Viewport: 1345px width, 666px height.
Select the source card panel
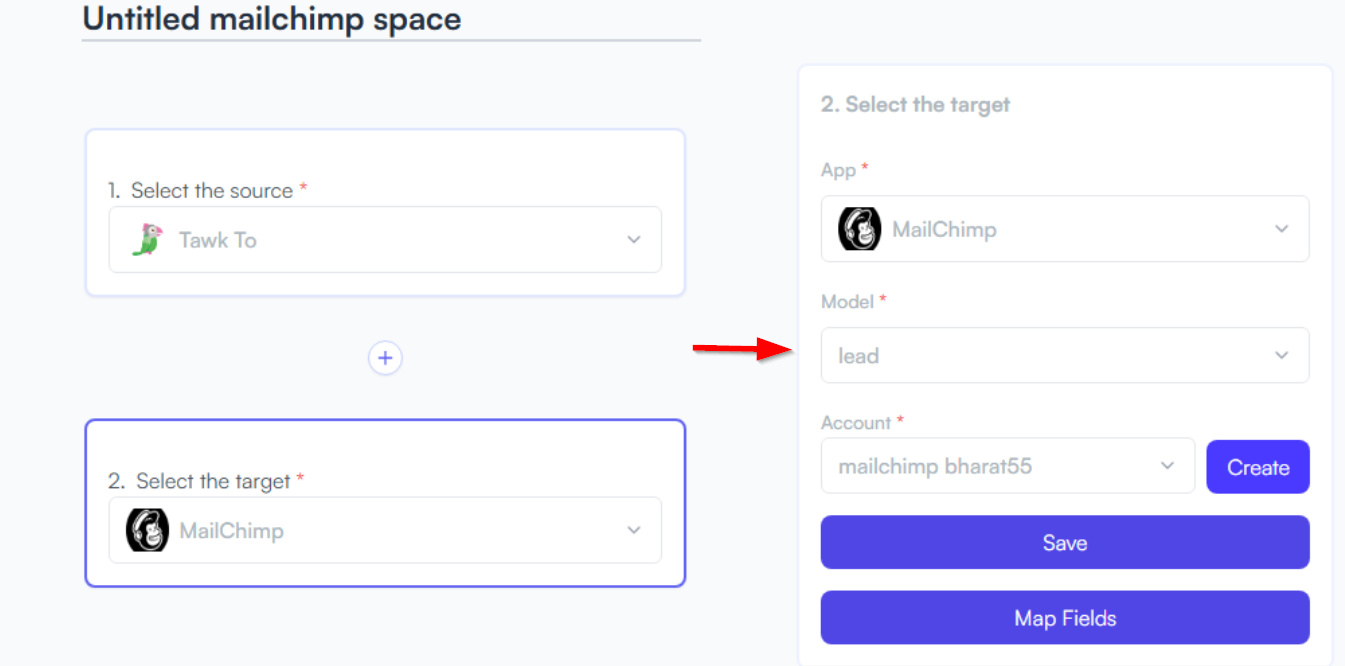point(385,212)
